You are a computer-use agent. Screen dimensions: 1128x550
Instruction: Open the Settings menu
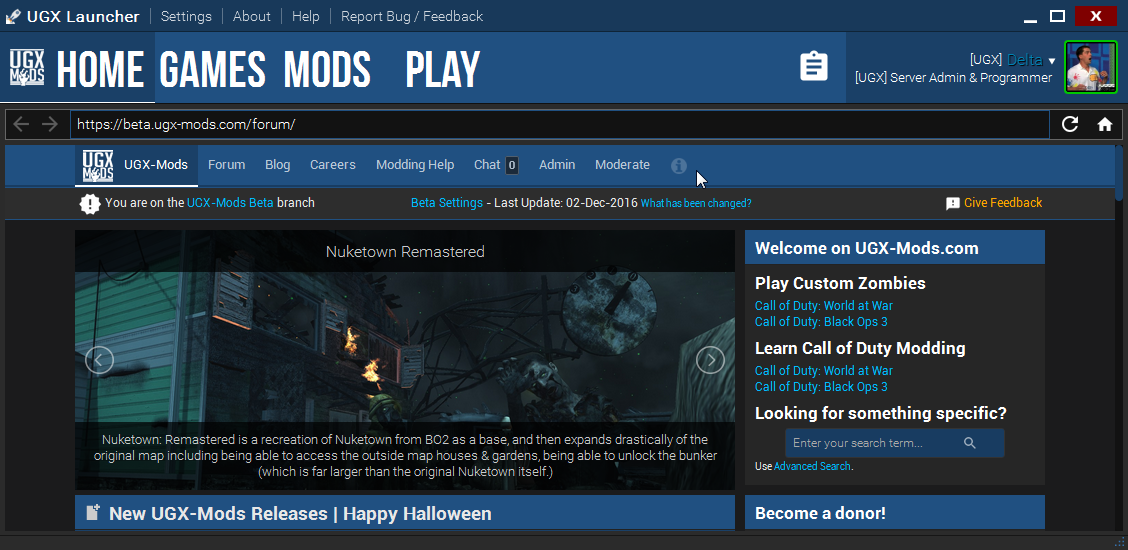186,16
